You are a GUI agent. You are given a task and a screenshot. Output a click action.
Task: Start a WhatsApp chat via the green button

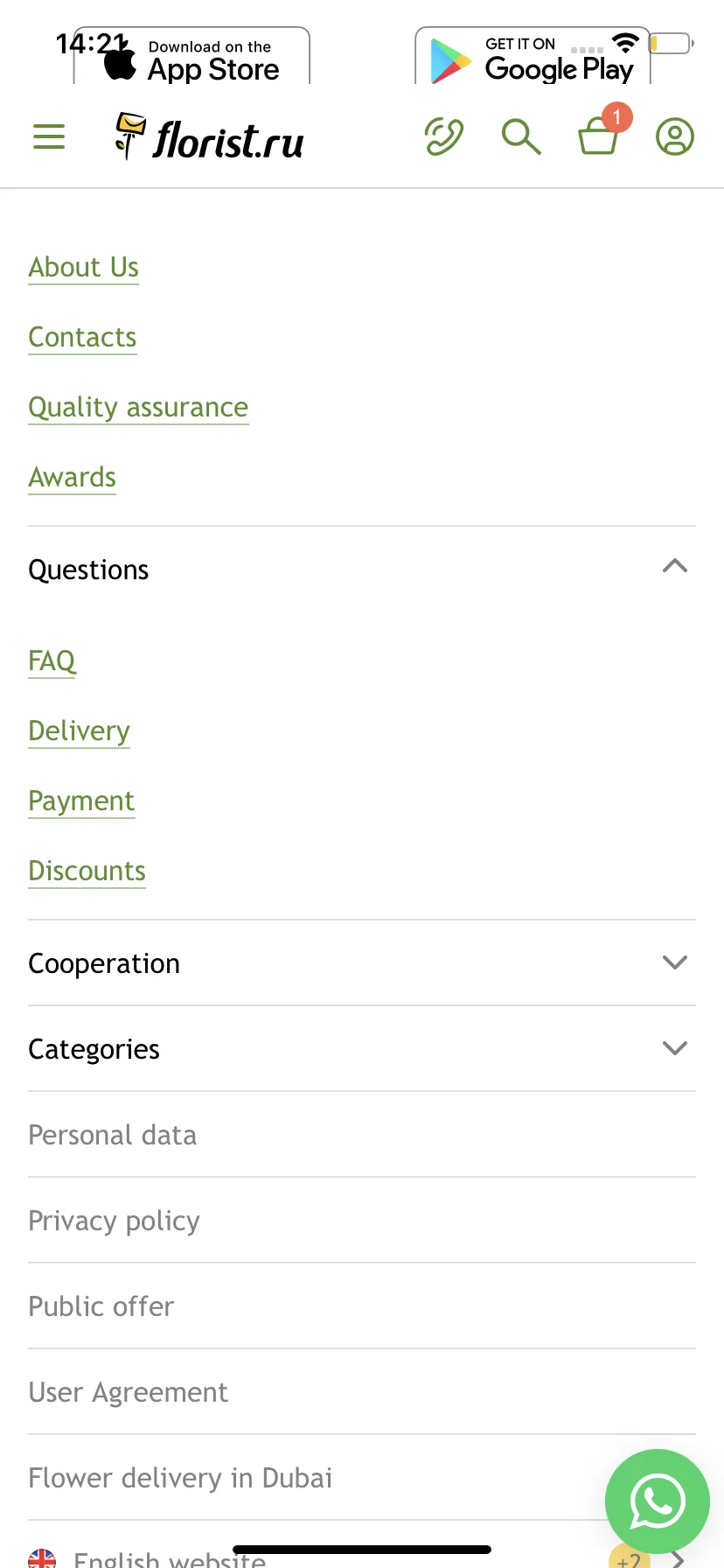pyautogui.click(x=658, y=1501)
